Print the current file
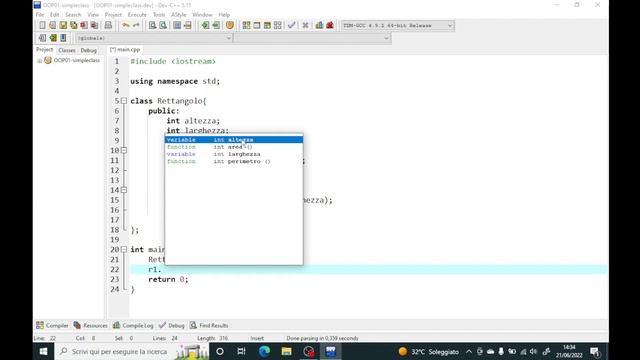This screenshot has width=640, height=360. coord(108,25)
